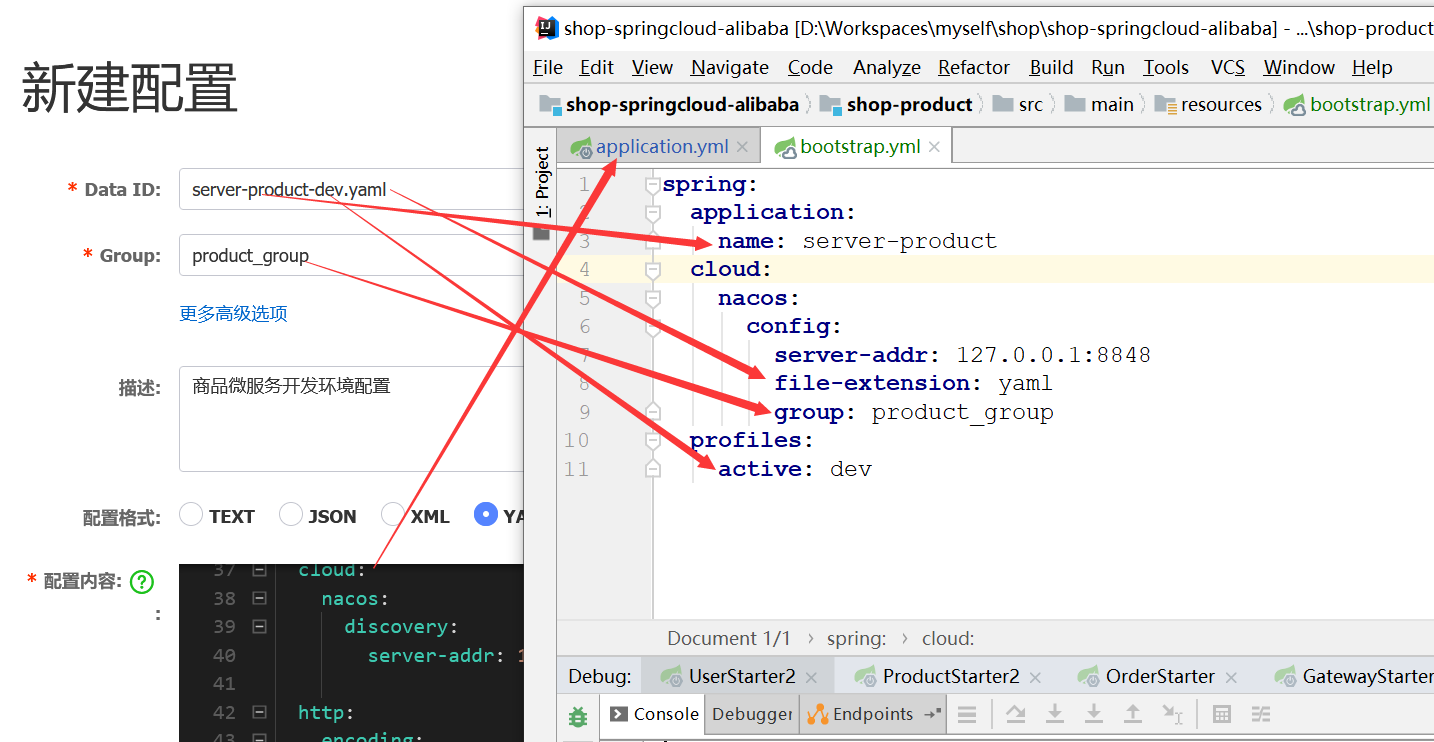This screenshot has width=1434, height=742.
Task: Click the Step Over debugger icon
Action: 1016,714
